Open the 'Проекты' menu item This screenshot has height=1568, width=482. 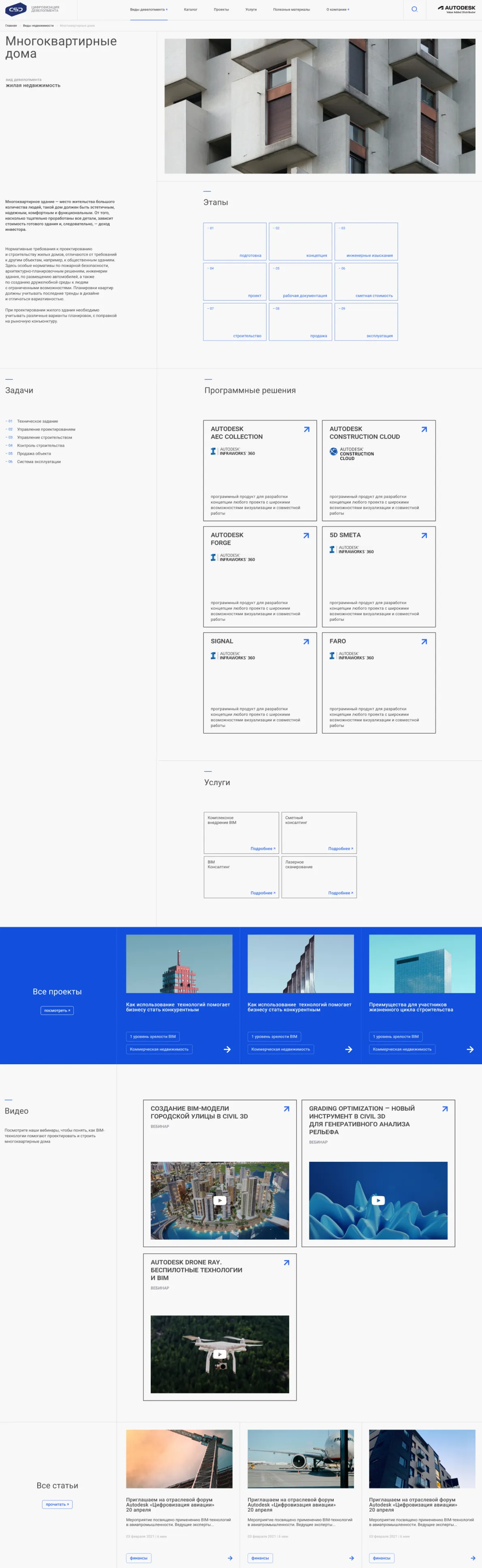point(221,10)
